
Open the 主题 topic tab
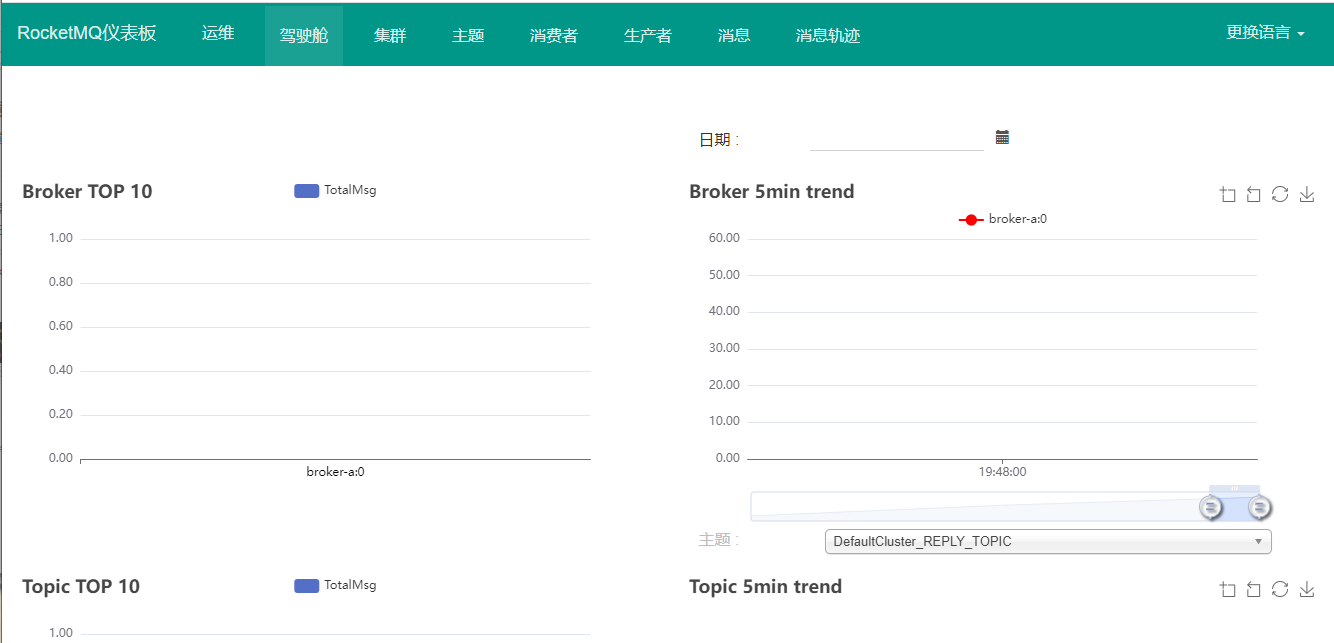coord(468,36)
